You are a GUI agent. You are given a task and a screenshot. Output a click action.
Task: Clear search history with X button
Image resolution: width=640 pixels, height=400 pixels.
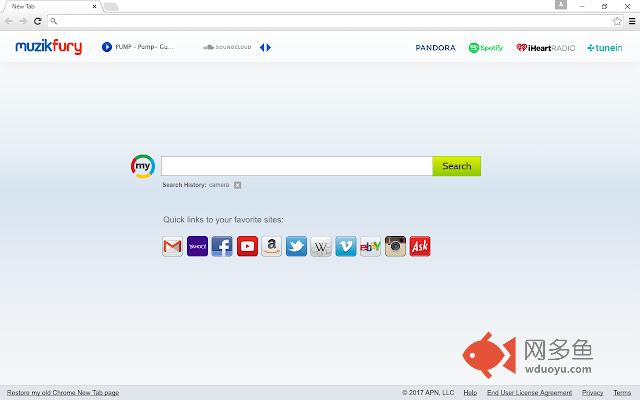238,185
